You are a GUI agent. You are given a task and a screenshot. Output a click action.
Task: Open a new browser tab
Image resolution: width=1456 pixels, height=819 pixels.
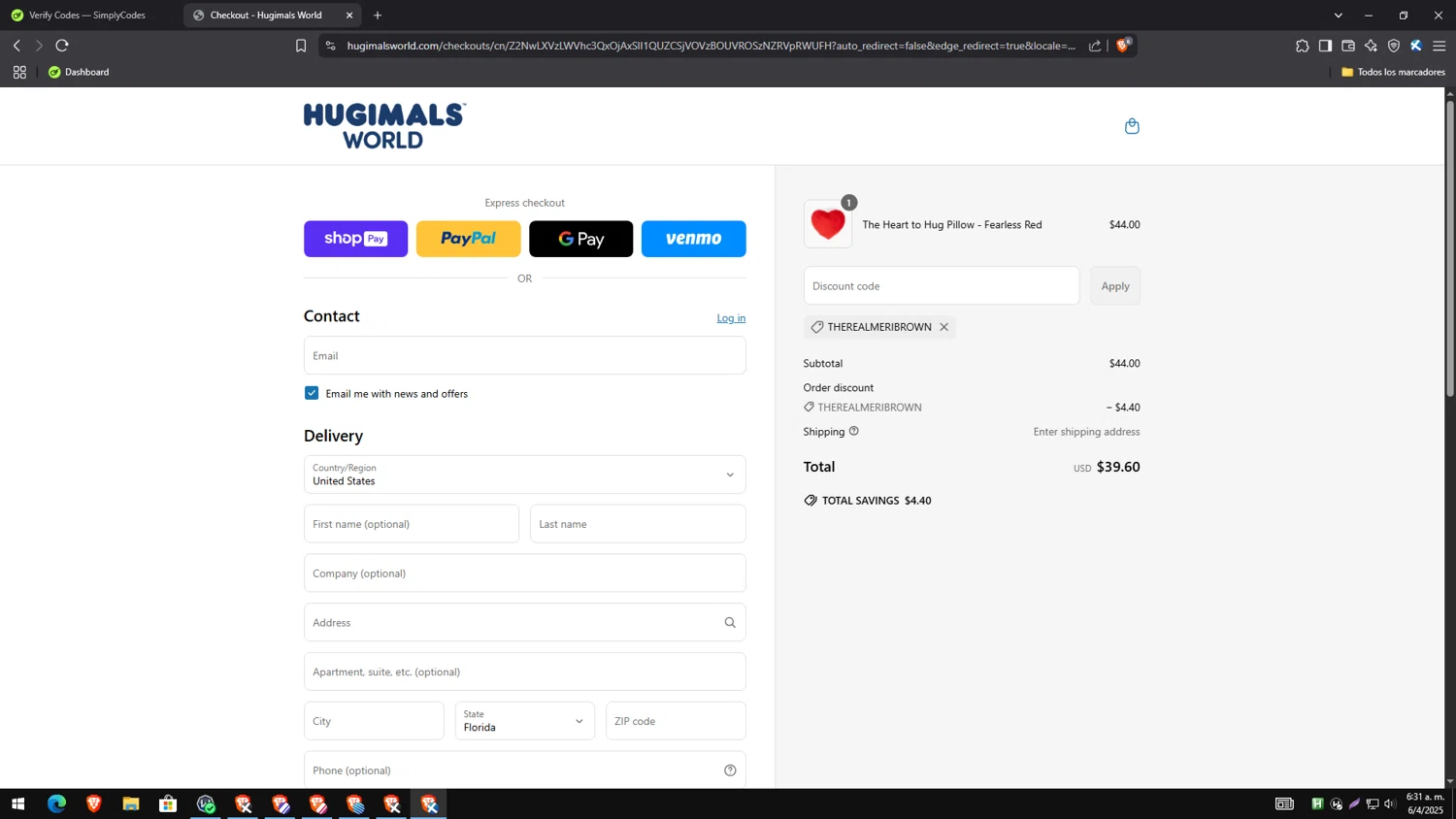click(x=378, y=16)
